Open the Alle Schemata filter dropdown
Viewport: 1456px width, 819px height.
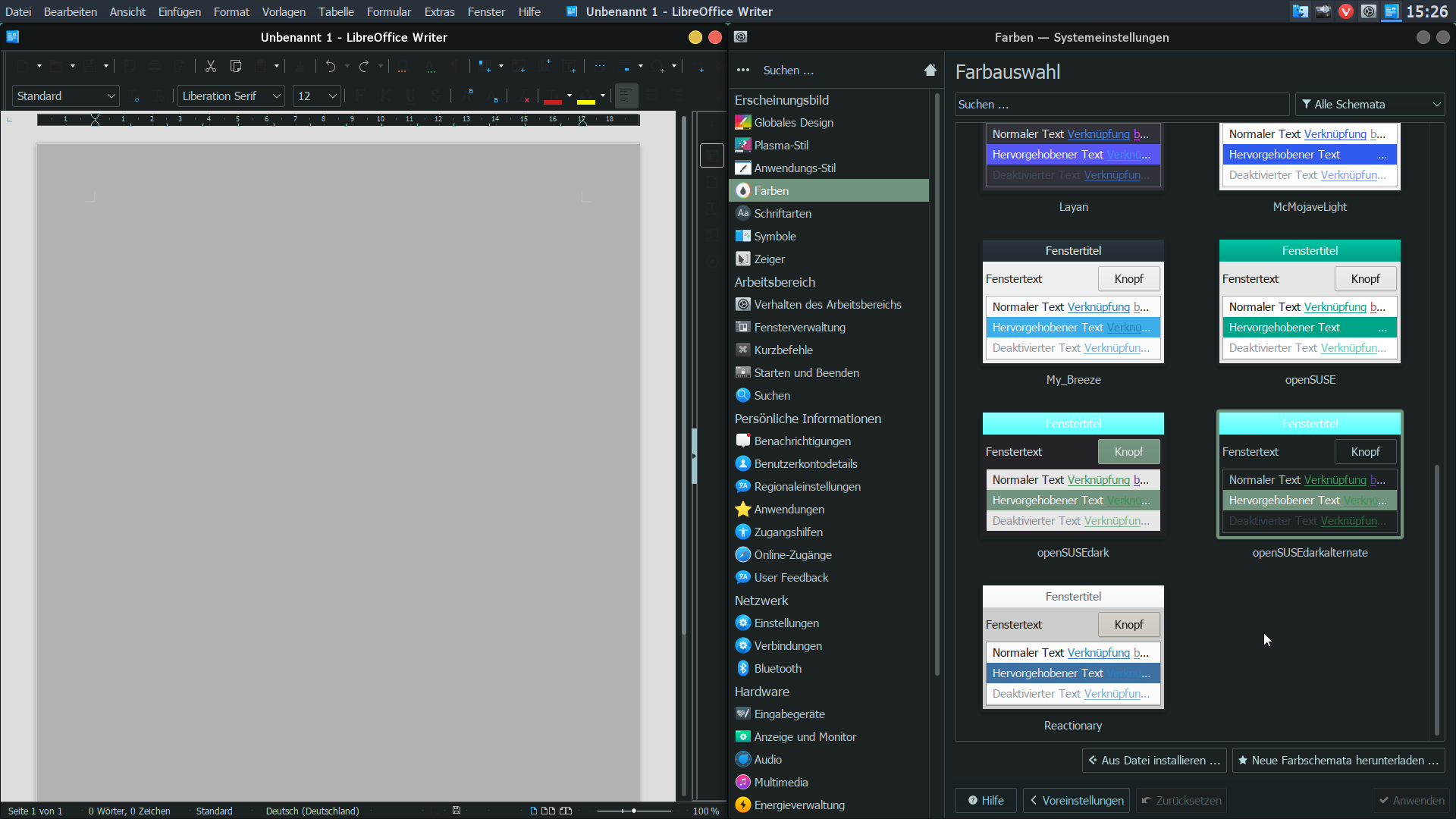tap(1370, 105)
